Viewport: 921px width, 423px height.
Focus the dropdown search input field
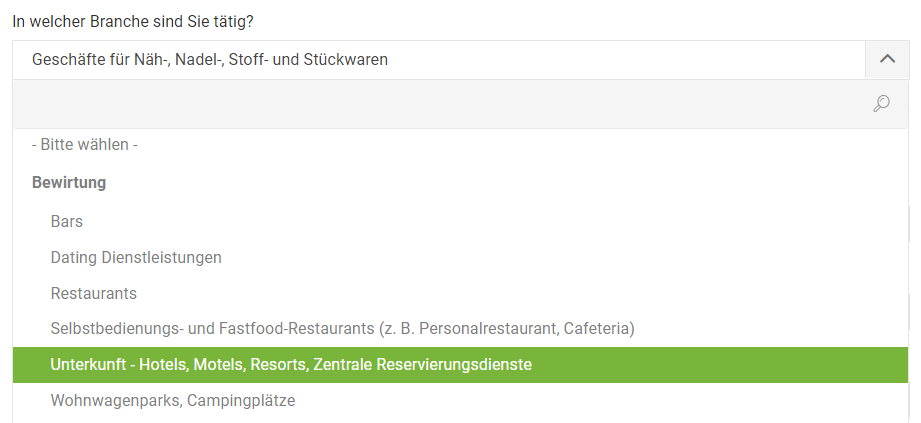point(460,104)
